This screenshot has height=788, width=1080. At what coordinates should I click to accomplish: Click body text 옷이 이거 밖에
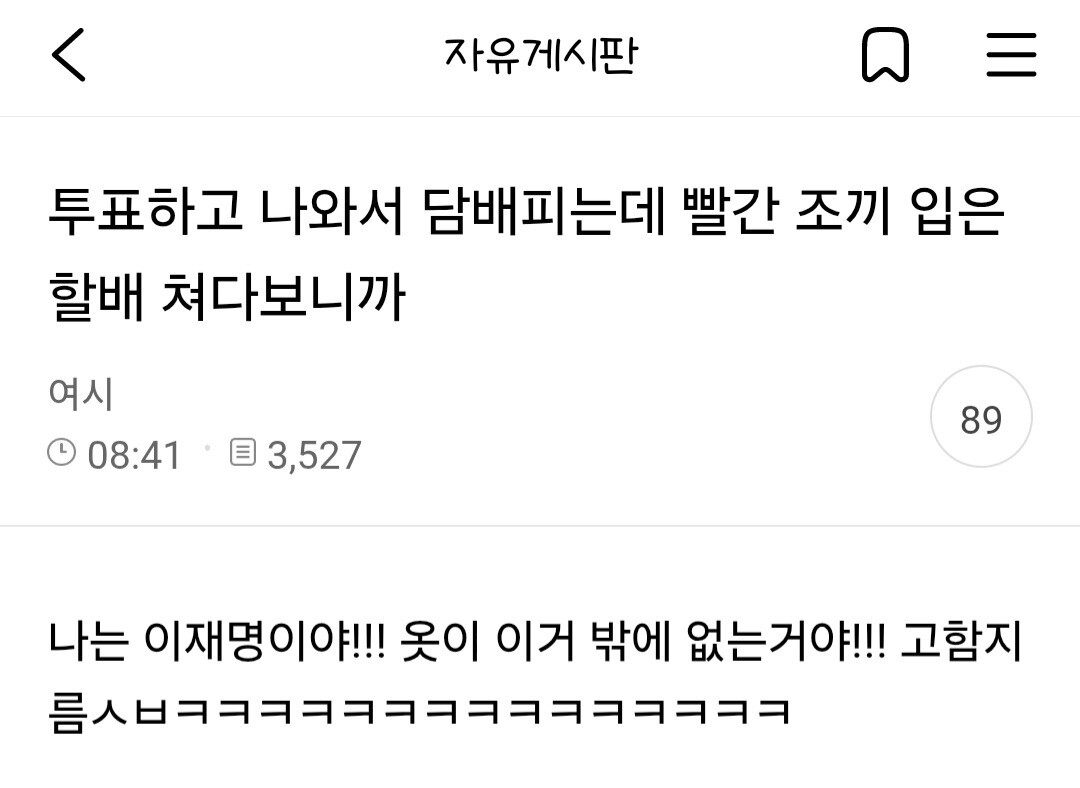(537, 641)
